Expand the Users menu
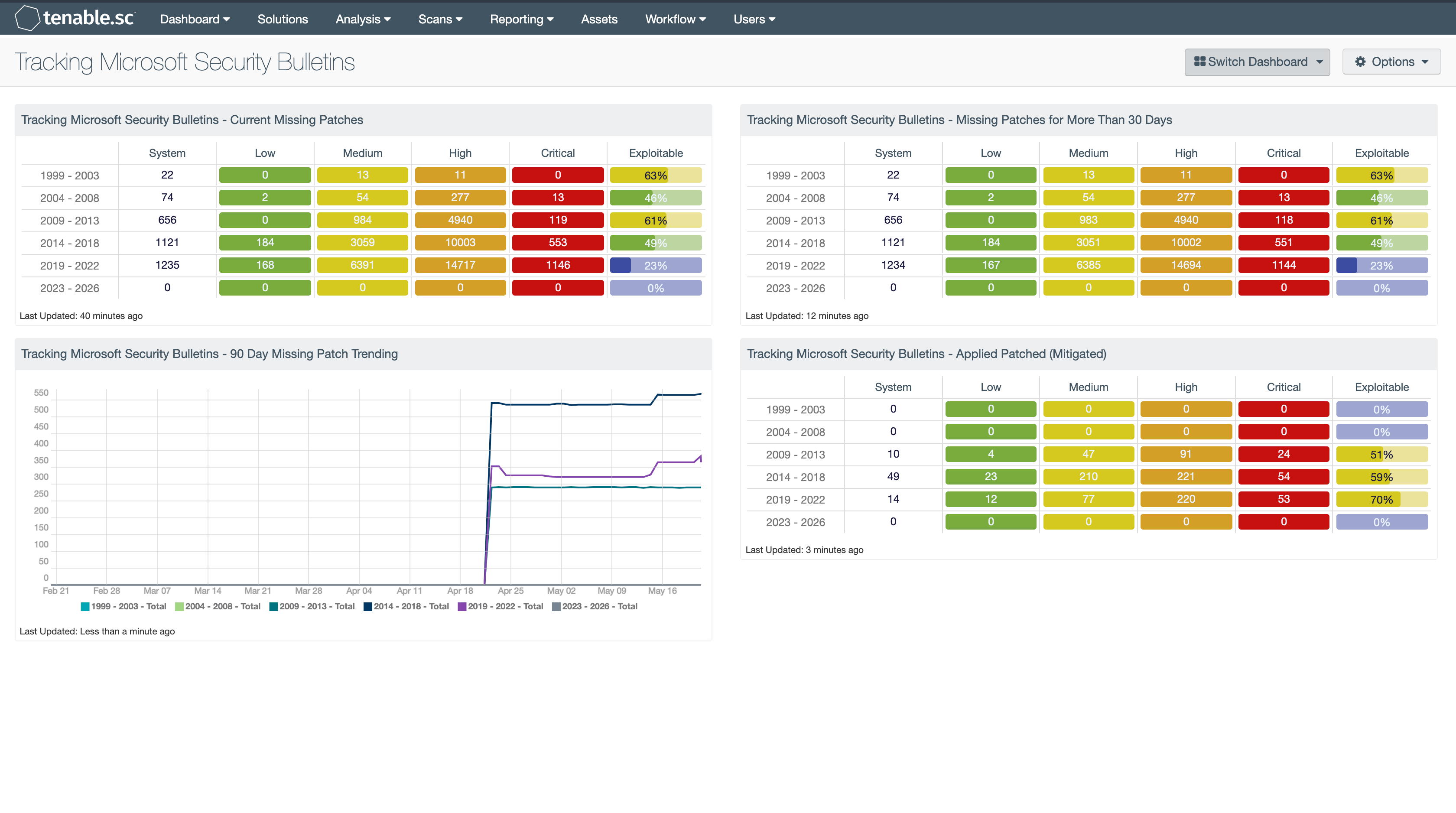 tap(754, 19)
